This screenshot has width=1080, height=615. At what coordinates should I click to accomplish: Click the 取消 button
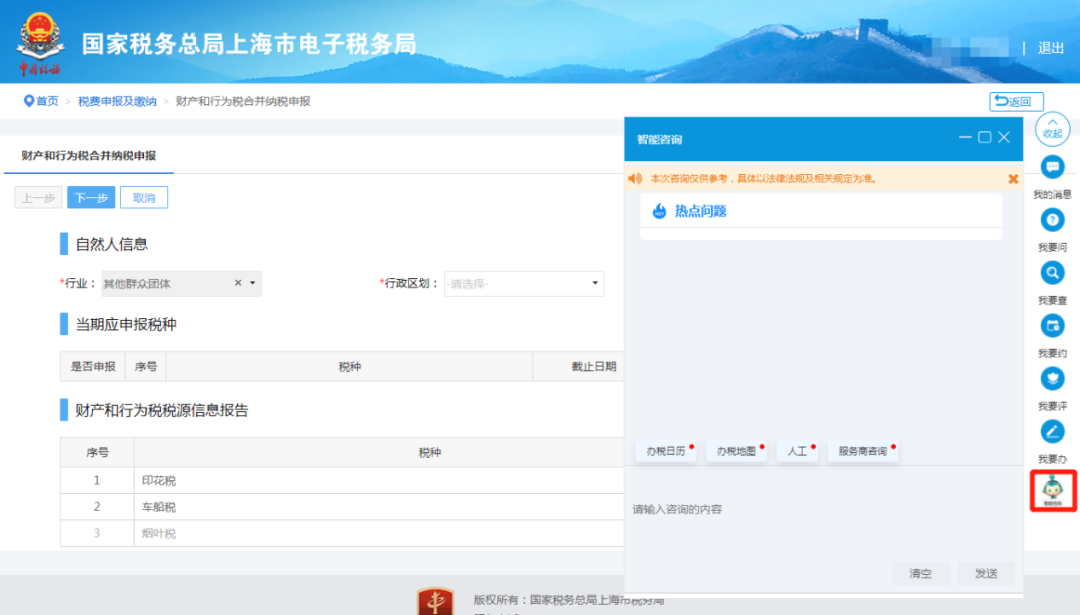click(x=144, y=198)
